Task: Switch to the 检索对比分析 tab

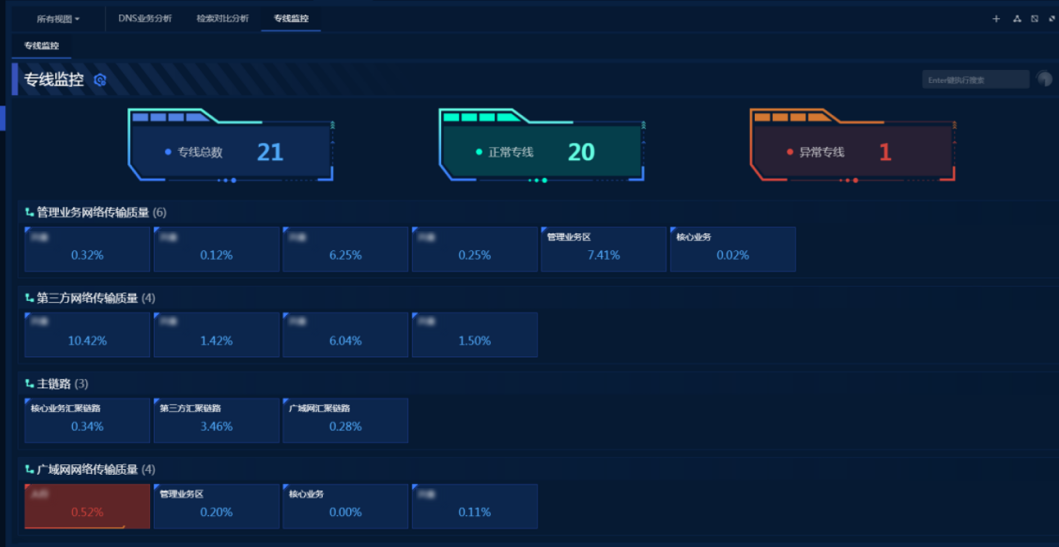Action: tap(222, 19)
